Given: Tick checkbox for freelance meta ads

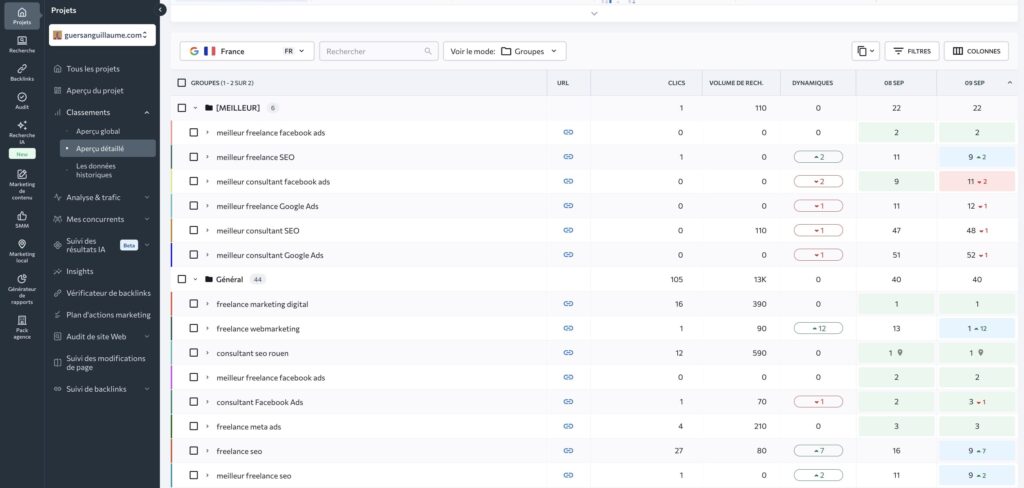Looking at the screenshot, I should pyautogui.click(x=193, y=427).
